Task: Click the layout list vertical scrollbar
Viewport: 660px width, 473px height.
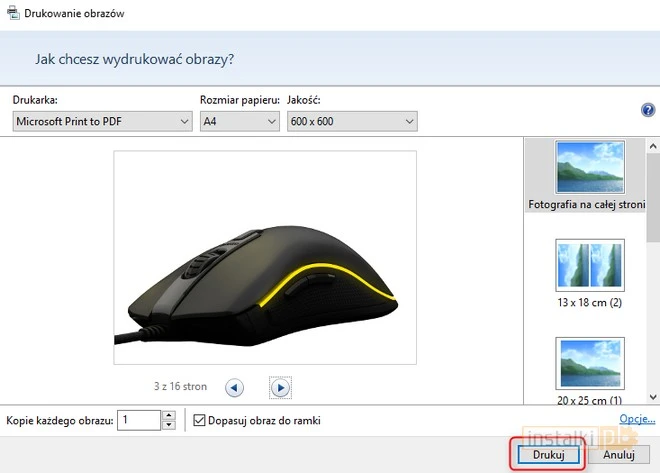Action: click(x=651, y=270)
